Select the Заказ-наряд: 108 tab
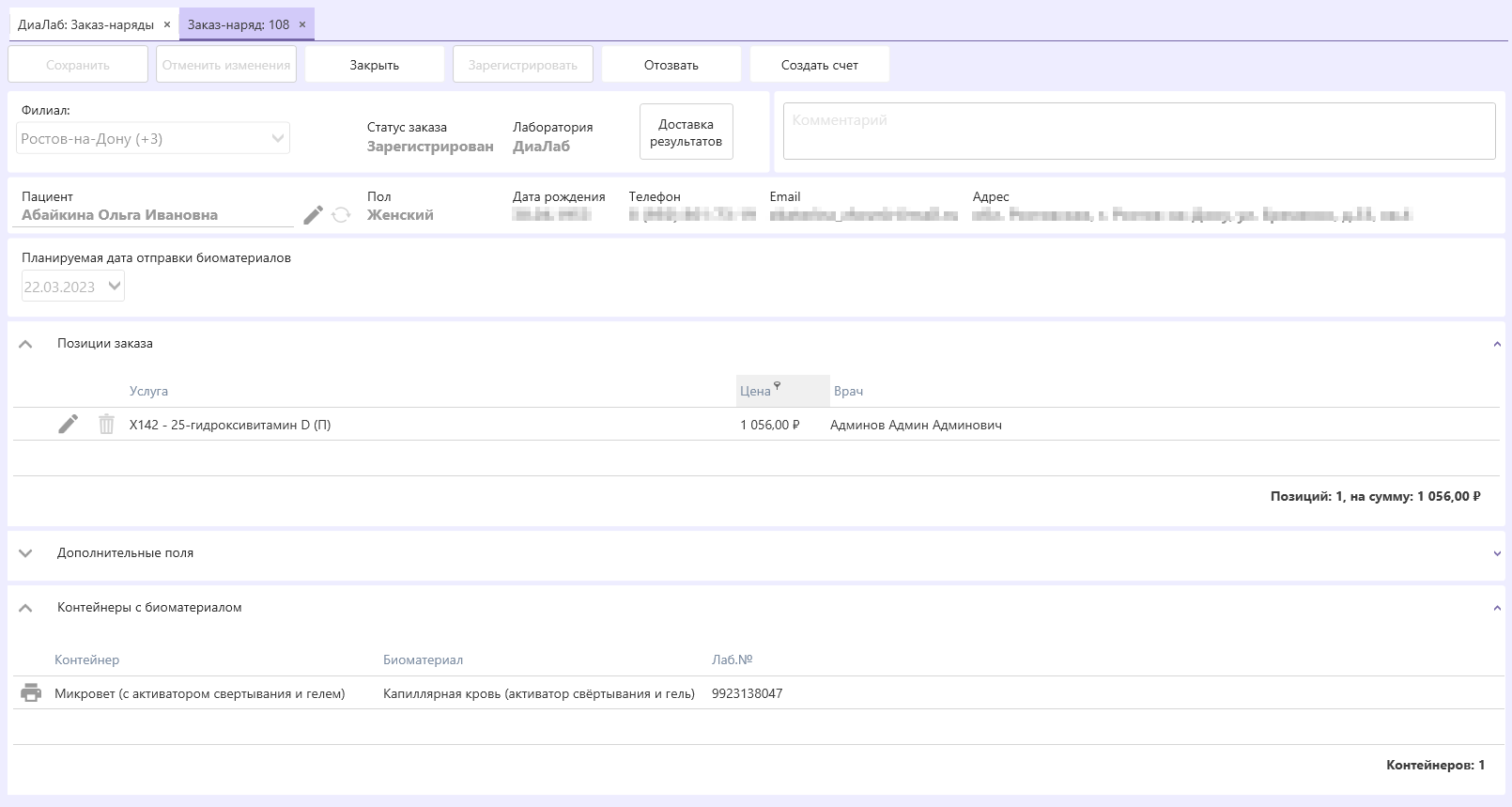 pos(239,24)
